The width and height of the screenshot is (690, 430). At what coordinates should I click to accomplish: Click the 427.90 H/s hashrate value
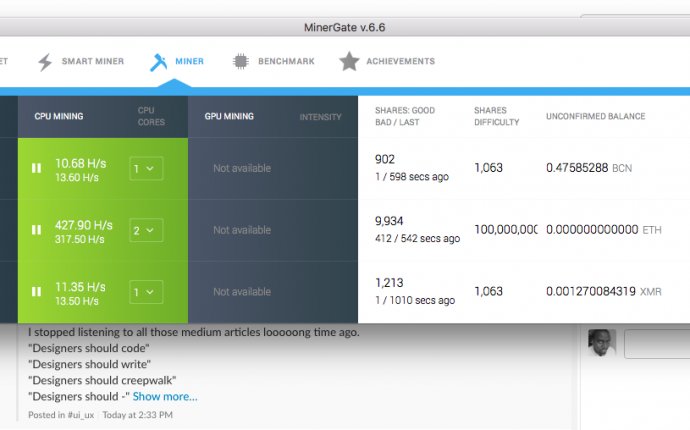pyautogui.click(x=84, y=225)
